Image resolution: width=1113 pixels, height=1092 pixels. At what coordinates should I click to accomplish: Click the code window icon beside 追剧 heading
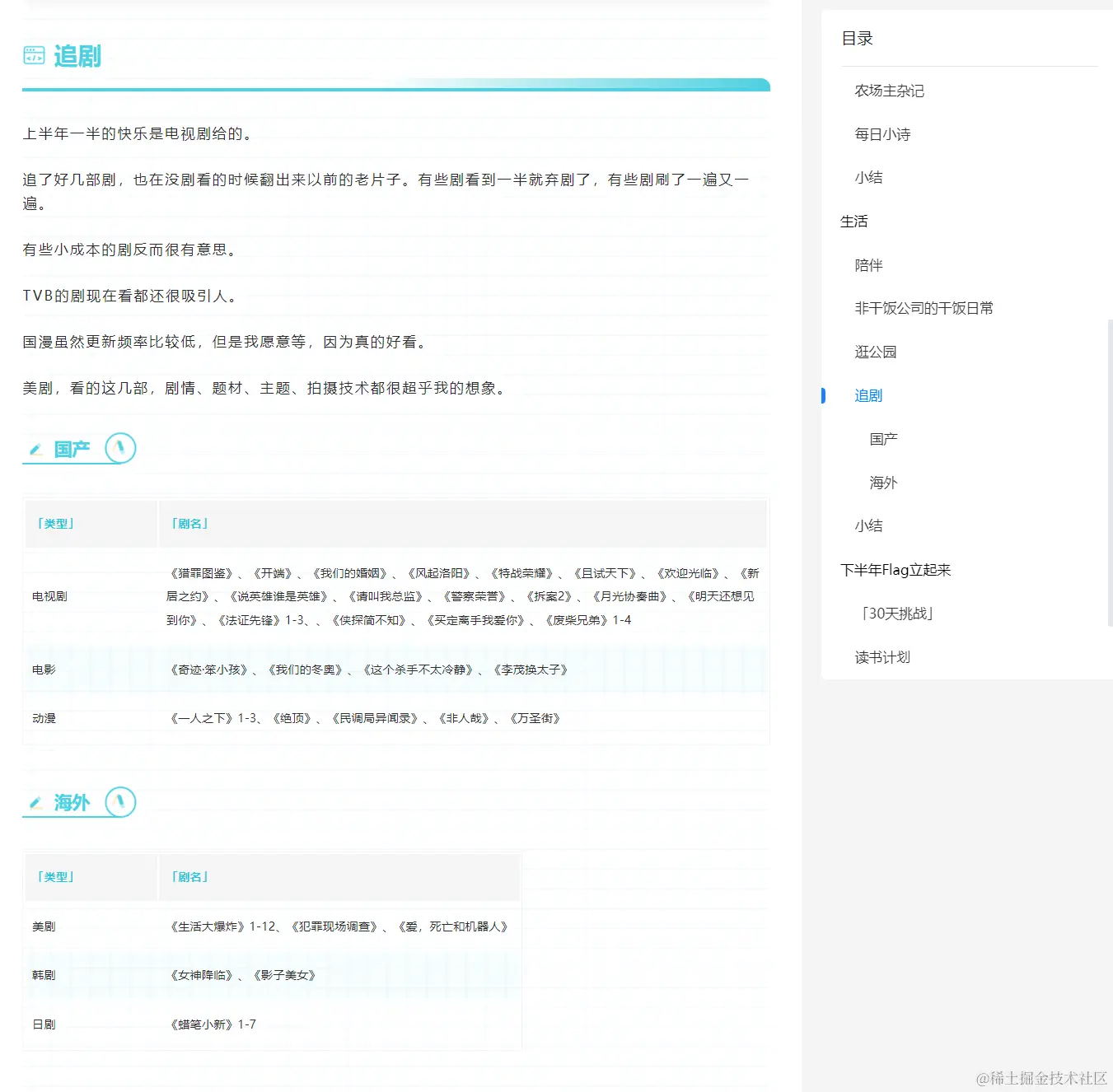pyautogui.click(x=34, y=56)
